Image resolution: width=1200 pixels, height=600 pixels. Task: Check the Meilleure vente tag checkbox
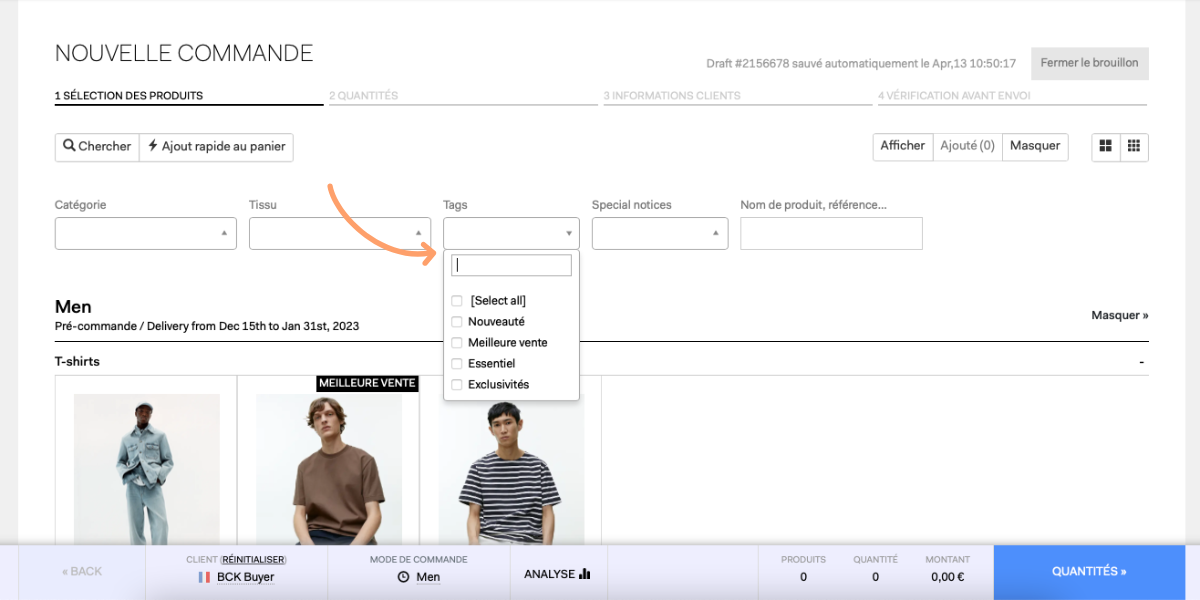(x=457, y=343)
